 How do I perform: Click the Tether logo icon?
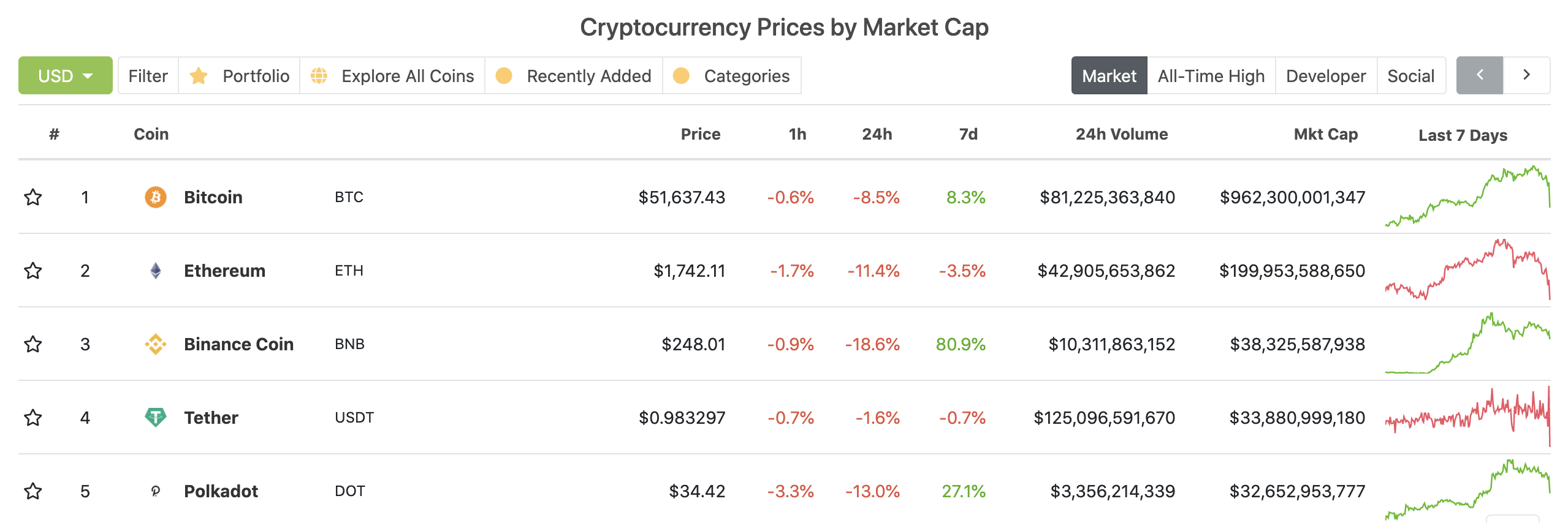[x=156, y=418]
